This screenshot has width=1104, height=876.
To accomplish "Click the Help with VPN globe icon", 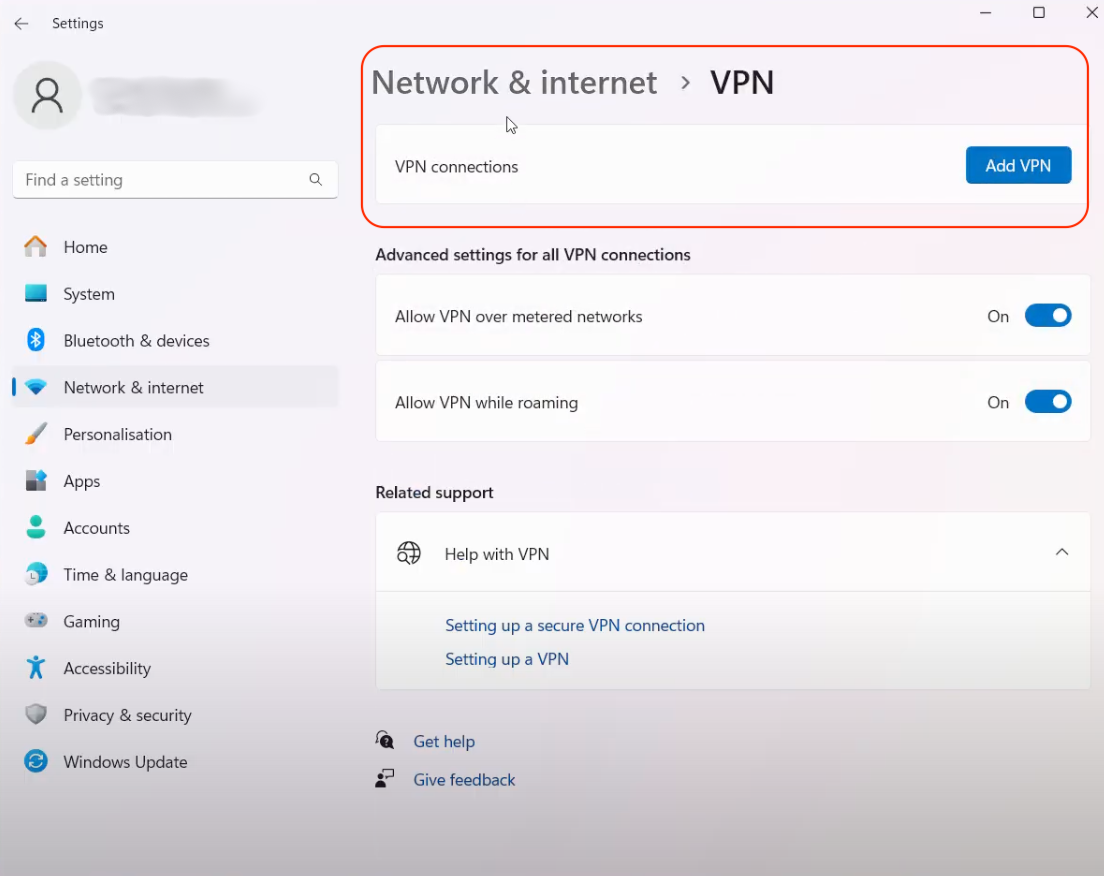I will point(408,553).
